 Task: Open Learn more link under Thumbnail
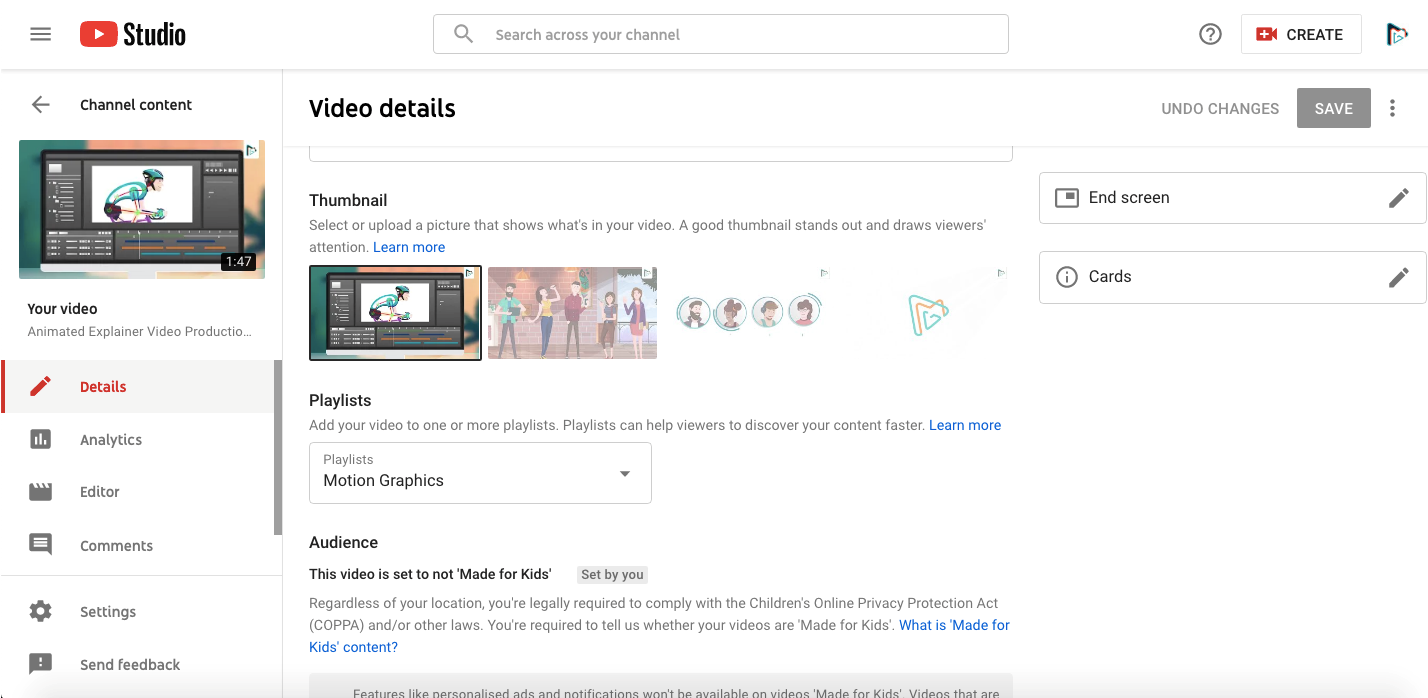click(409, 247)
